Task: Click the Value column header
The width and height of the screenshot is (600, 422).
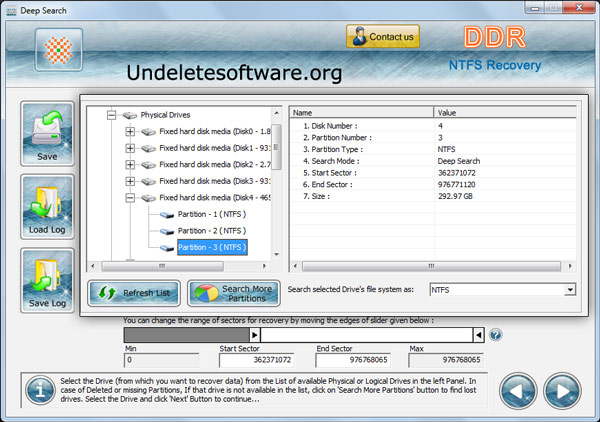Action: [505, 112]
